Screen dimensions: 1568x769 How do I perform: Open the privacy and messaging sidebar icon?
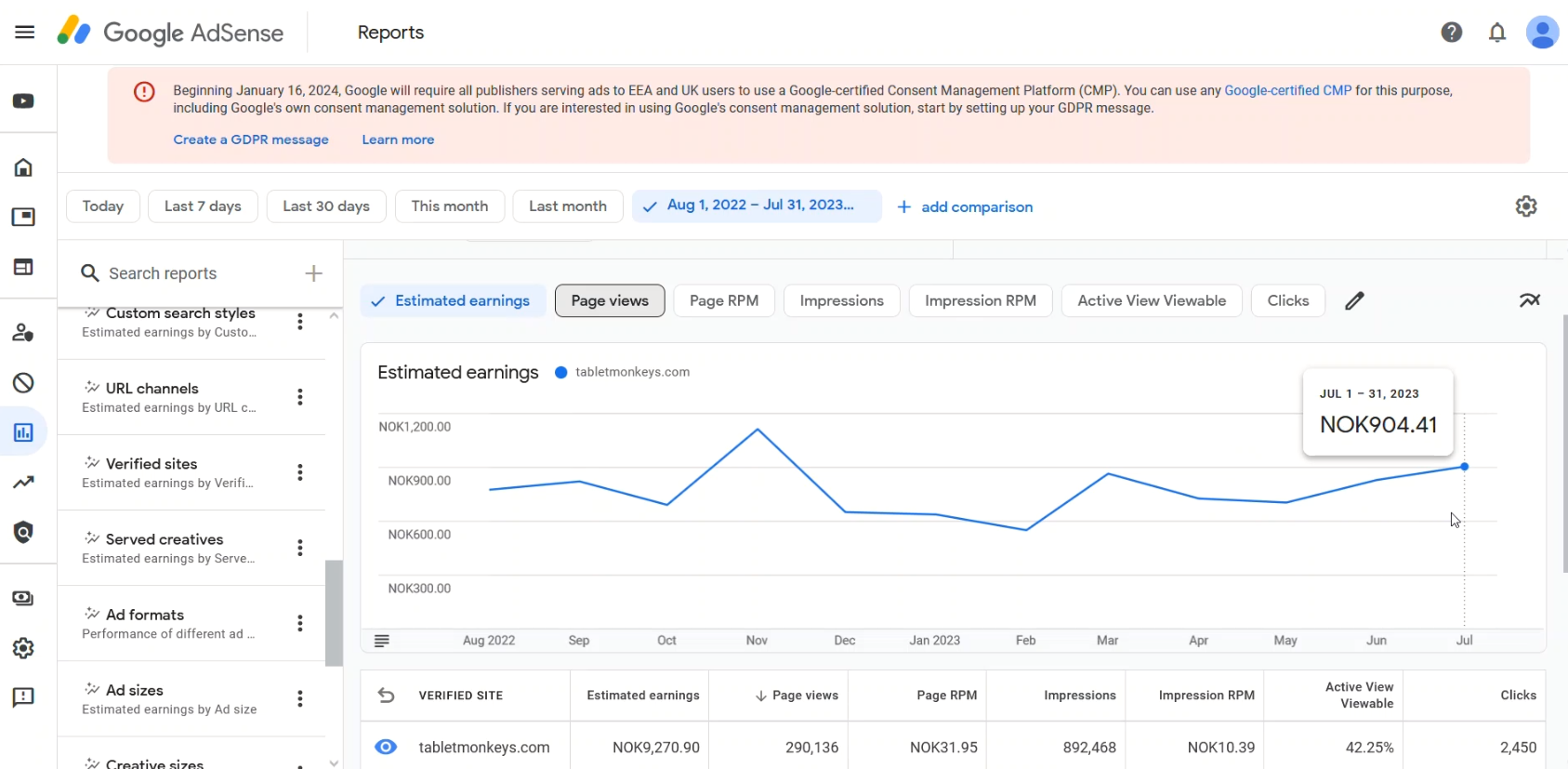(23, 333)
